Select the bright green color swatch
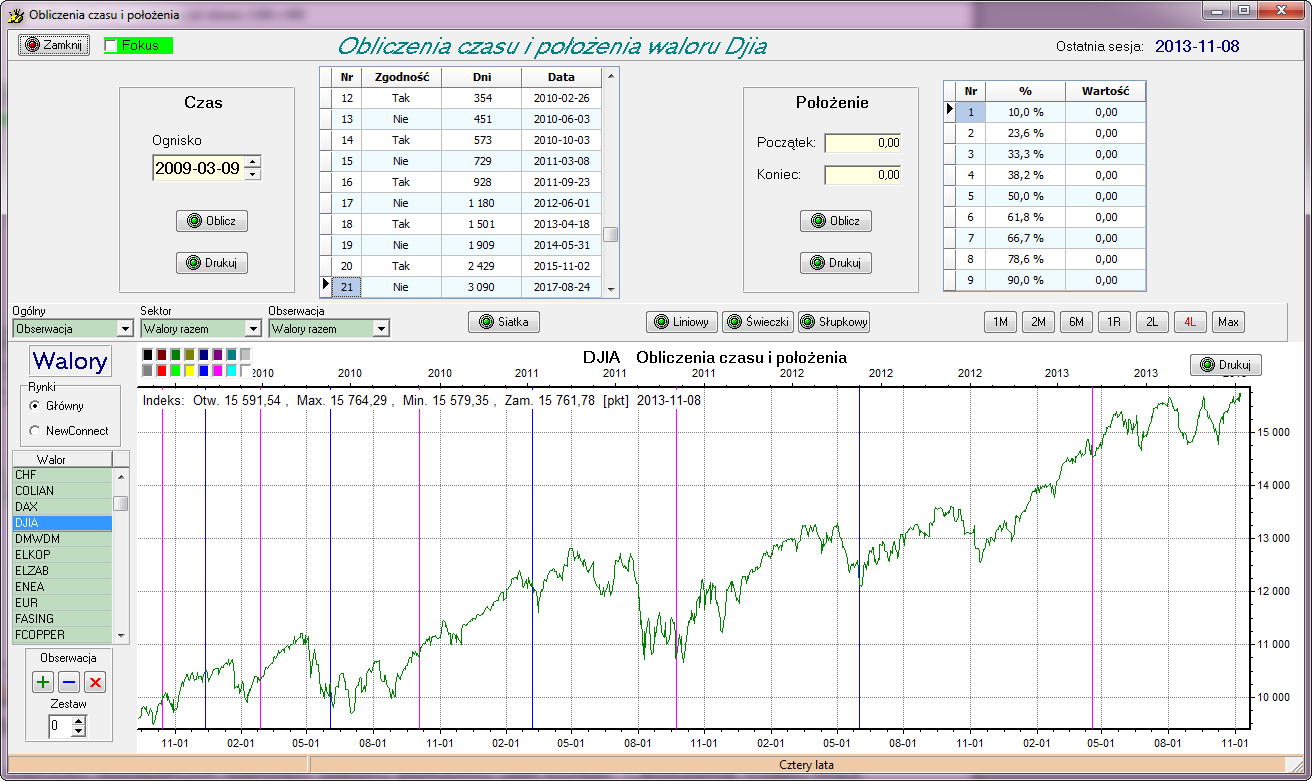The height and width of the screenshot is (781, 1312). coord(176,371)
